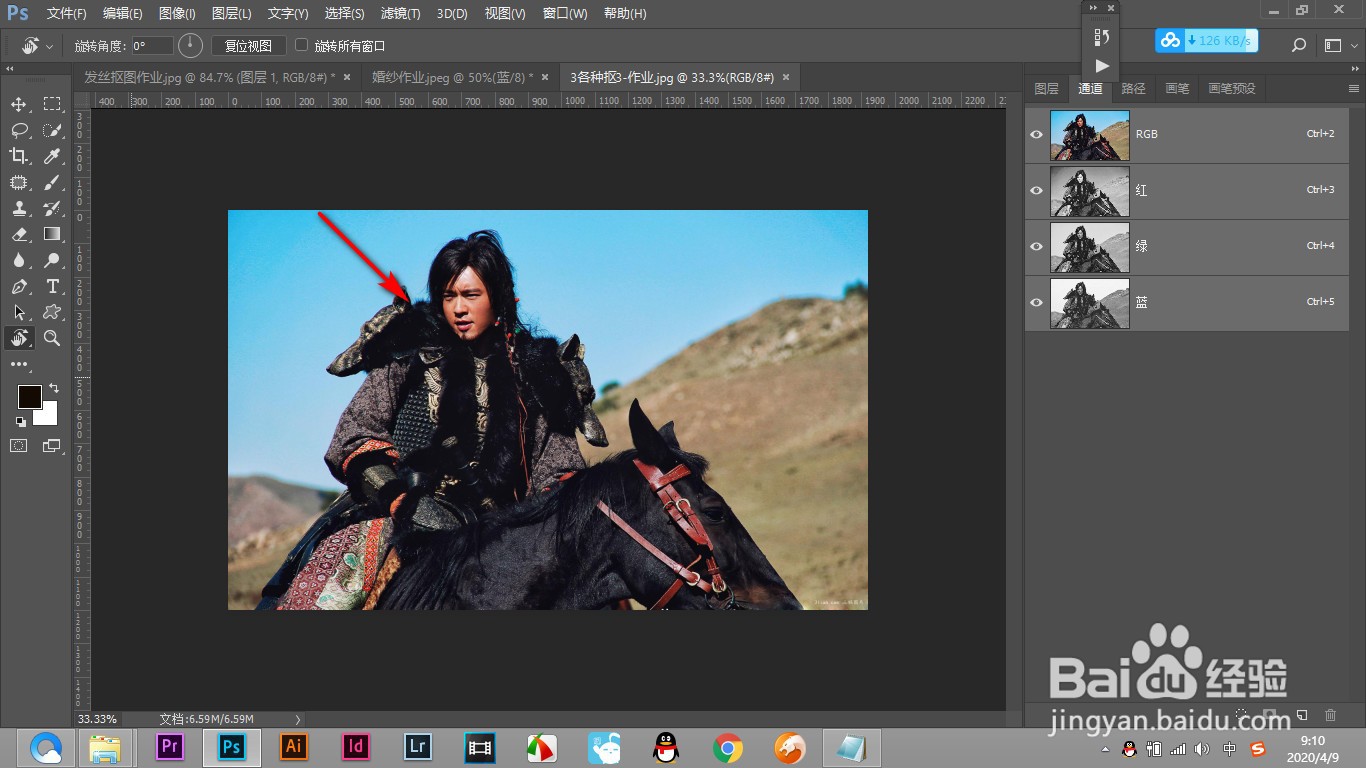Select the Blur tool
The image size is (1366, 768).
click(x=19, y=260)
